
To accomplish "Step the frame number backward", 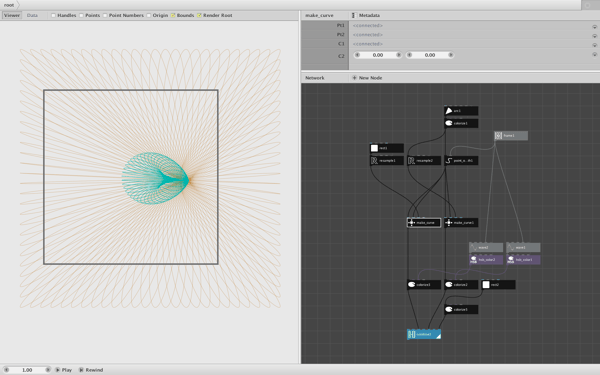I will click(6, 370).
